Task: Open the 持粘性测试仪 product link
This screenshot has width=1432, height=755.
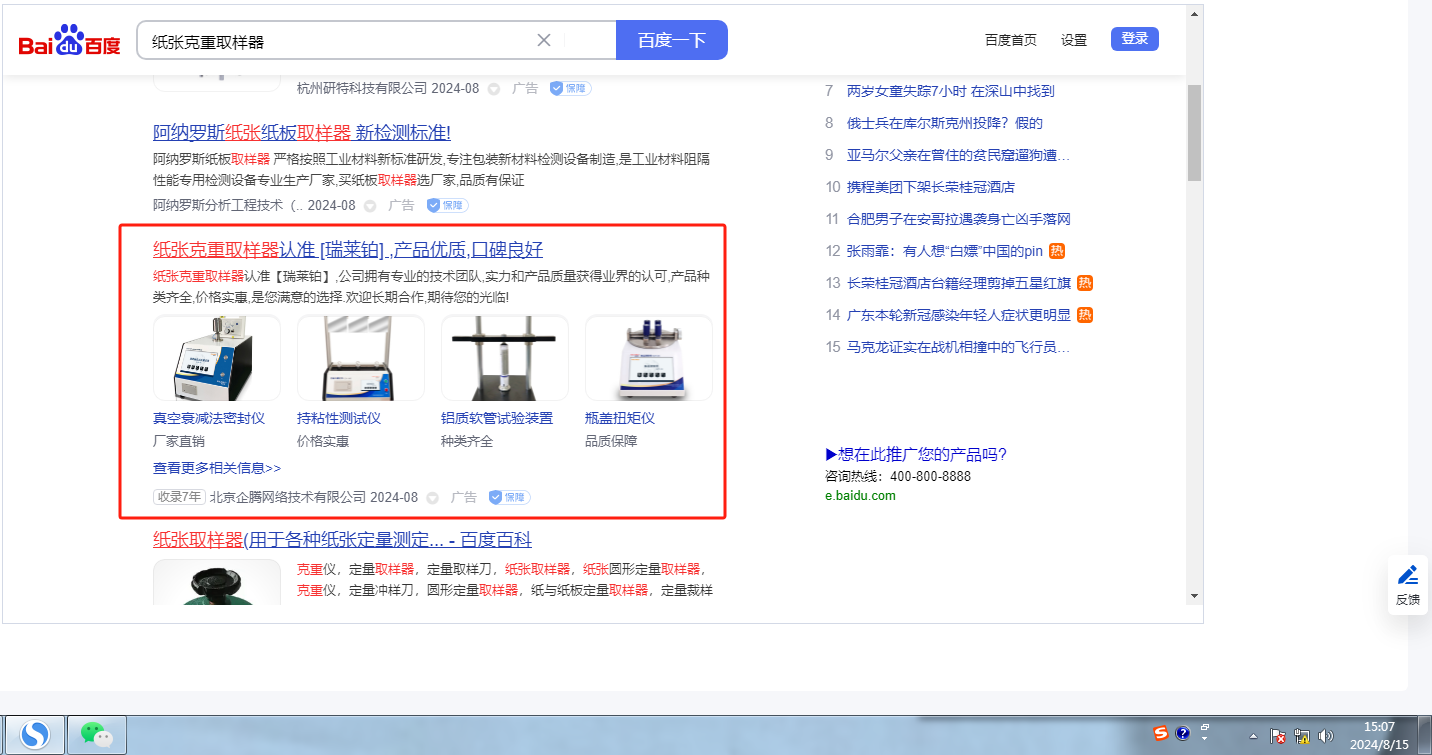Action: [x=339, y=418]
